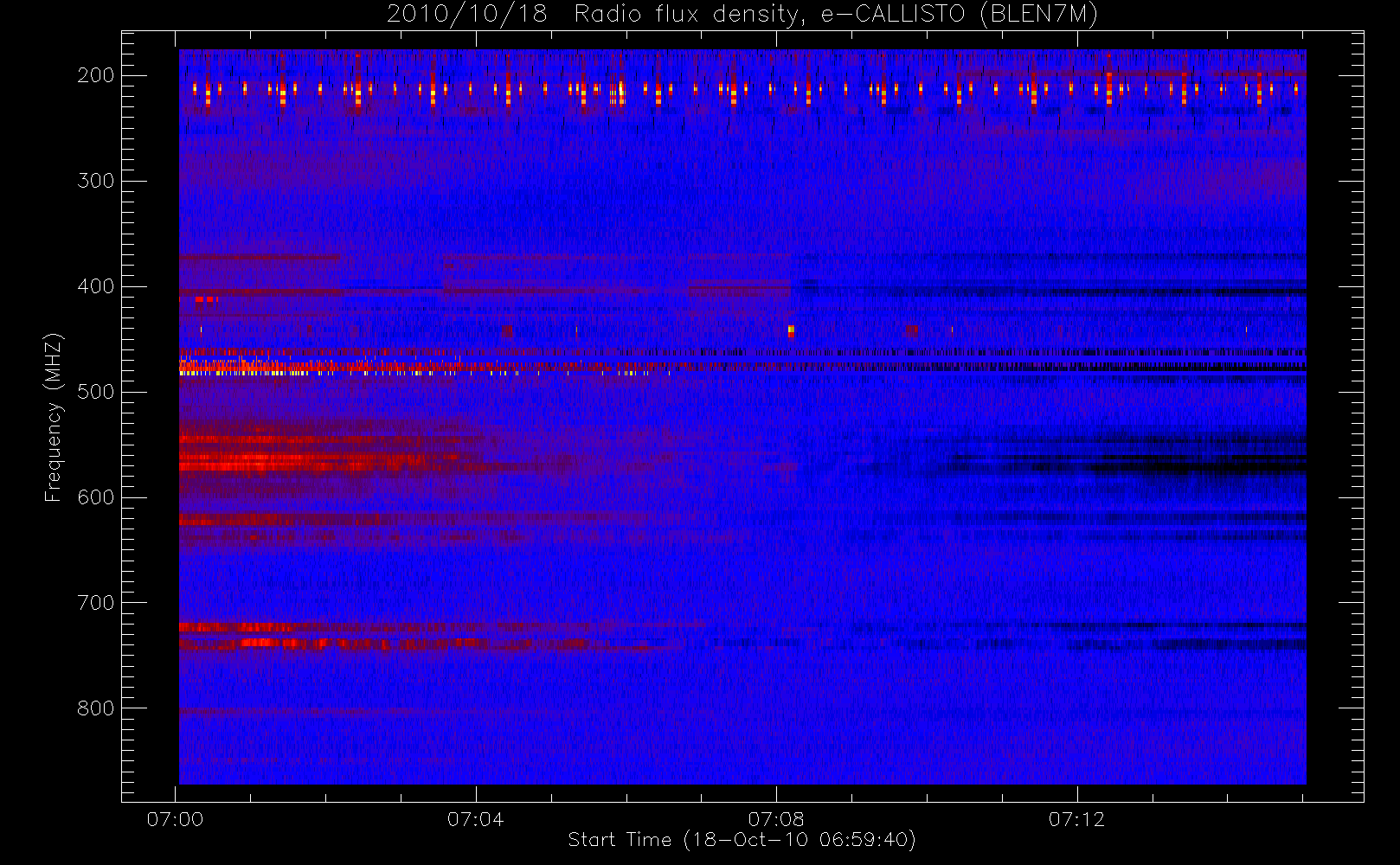The image size is (1400, 865).
Task: Click the 'Start Time (18-Oct-10 06:59:40)' label
Action: pyautogui.click(x=742, y=840)
